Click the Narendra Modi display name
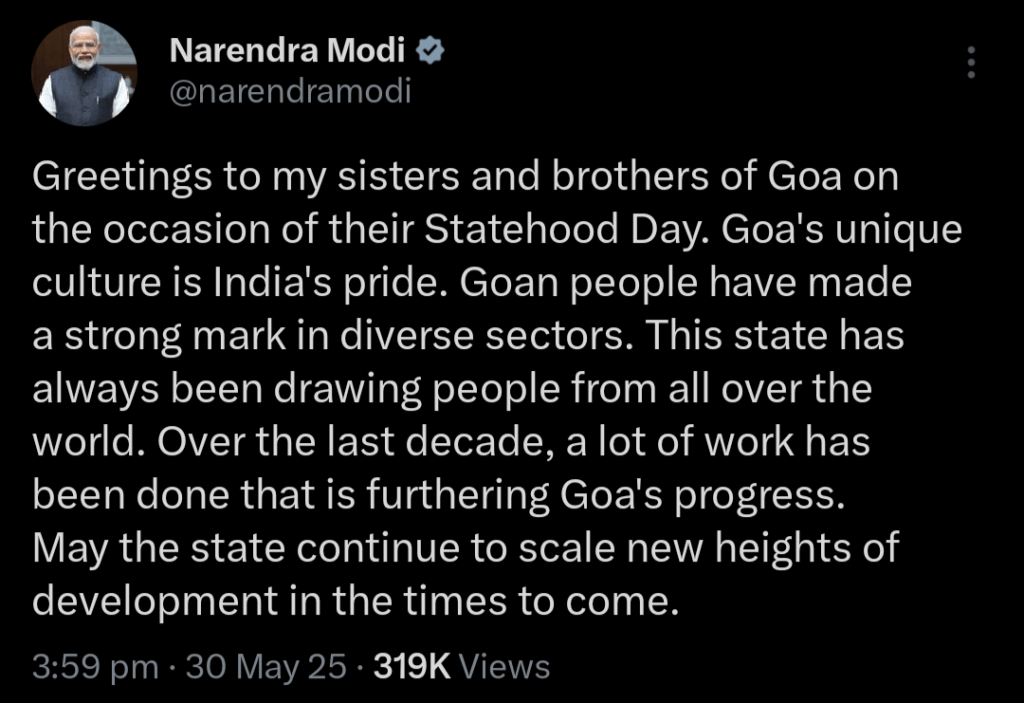Image resolution: width=1024 pixels, height=703 pixels. pyautogui.click(x=287, y=50)
